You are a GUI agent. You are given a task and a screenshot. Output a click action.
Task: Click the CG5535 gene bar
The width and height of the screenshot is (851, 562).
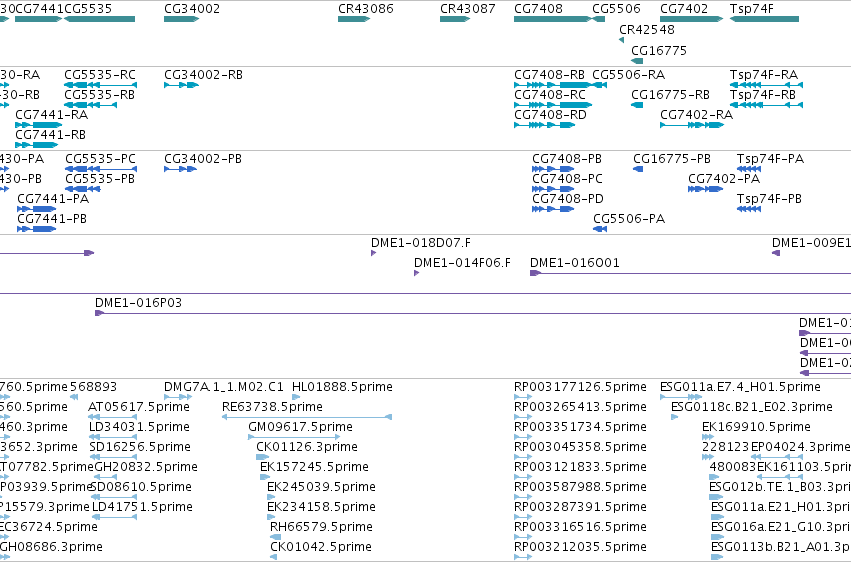coord(99,19)
